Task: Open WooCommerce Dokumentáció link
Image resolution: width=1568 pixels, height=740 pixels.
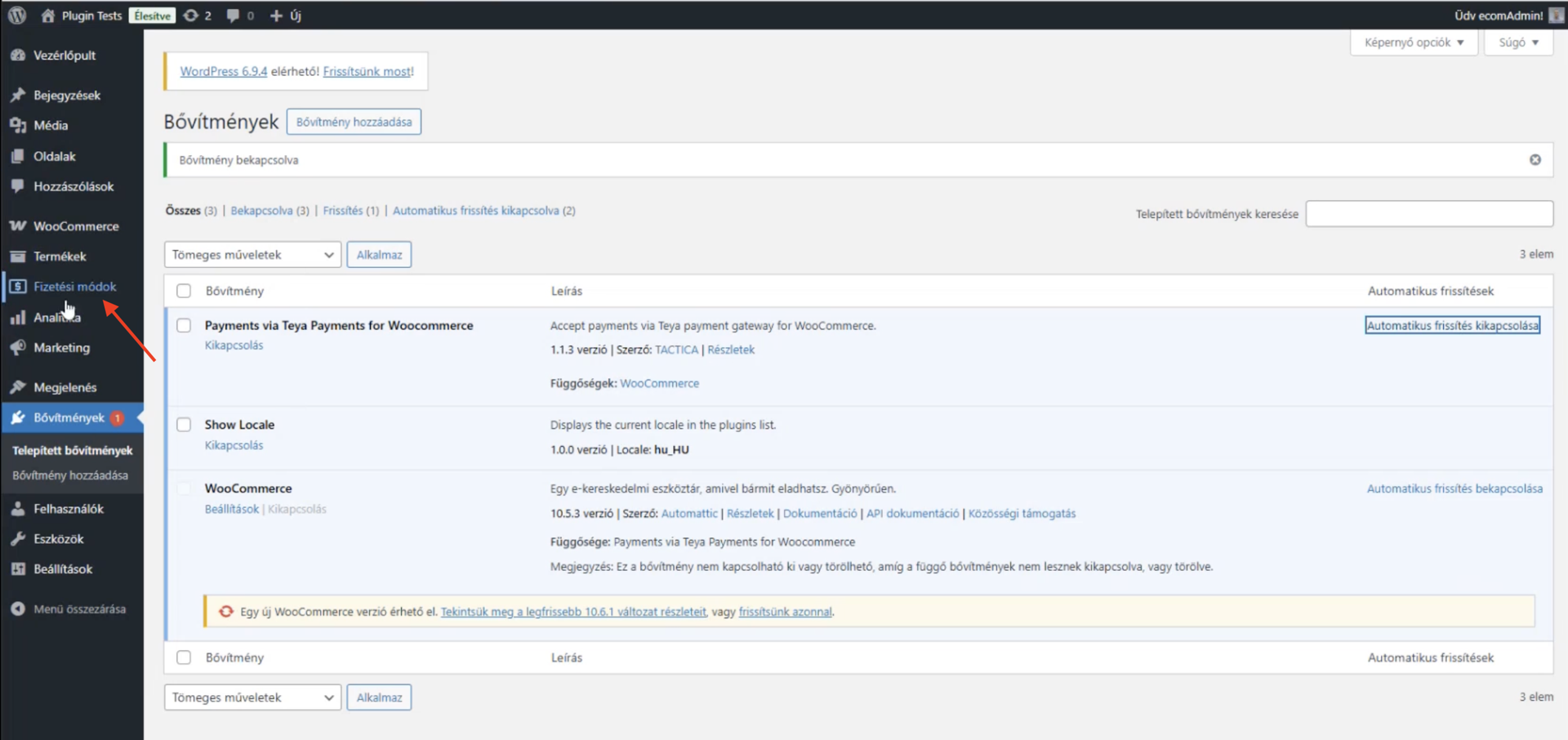Action: [x=820, y=514]
